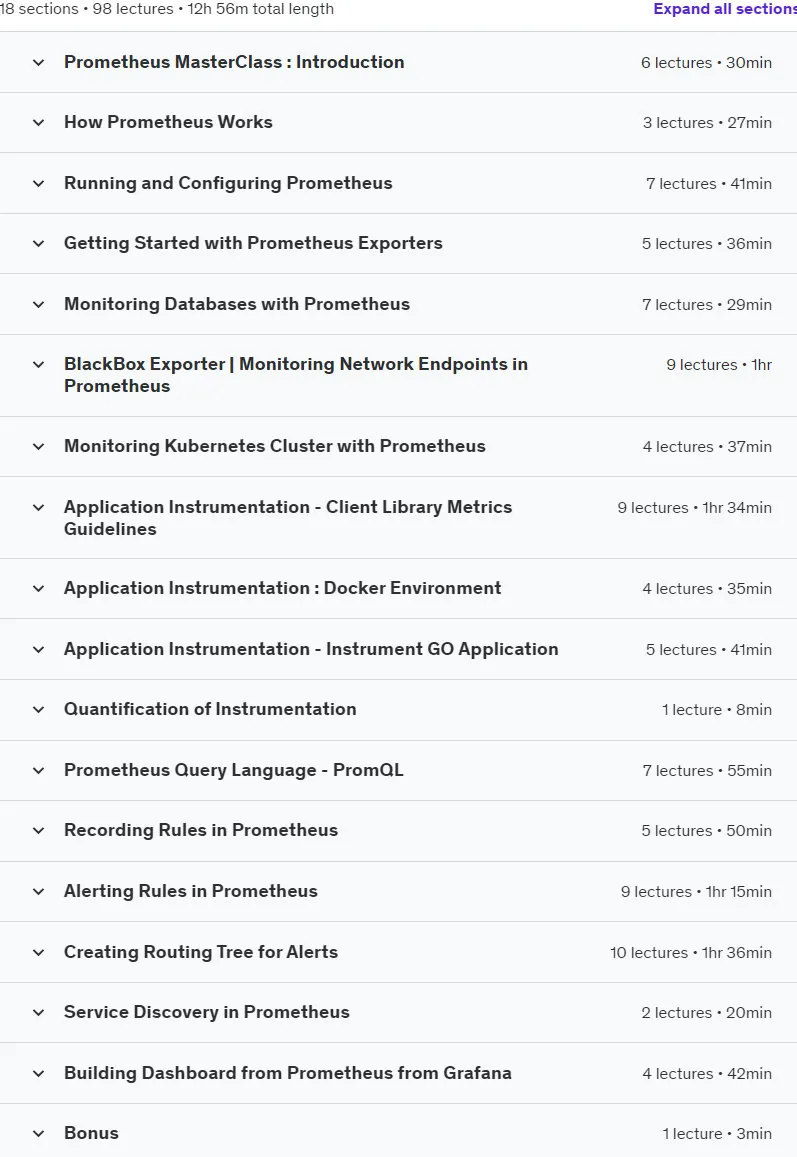
Task: Expand the BlackBox Exporter section chevron
Action: [x=38, y=365]
